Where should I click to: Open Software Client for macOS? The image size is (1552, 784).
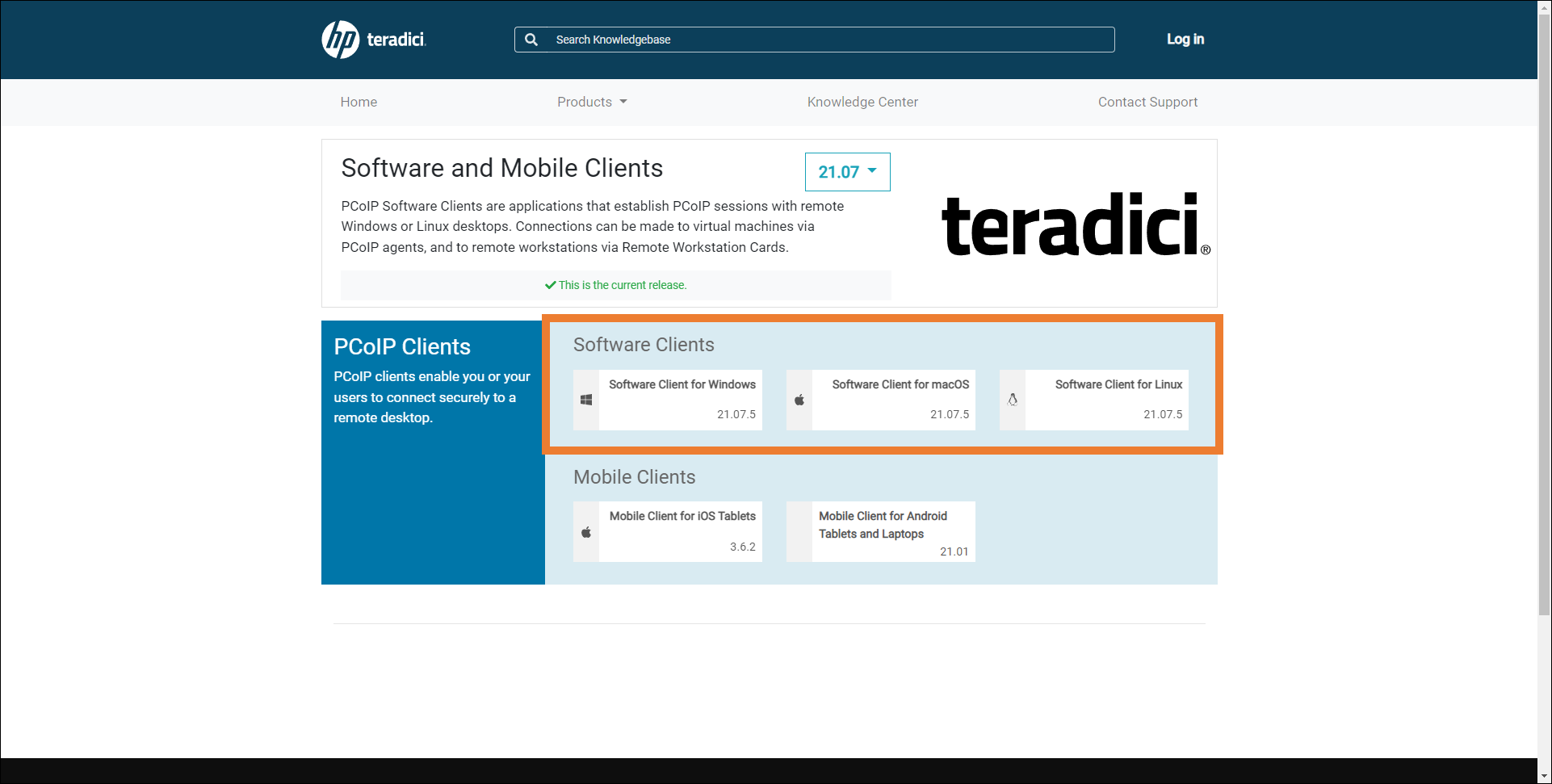(x=881, y=400)
